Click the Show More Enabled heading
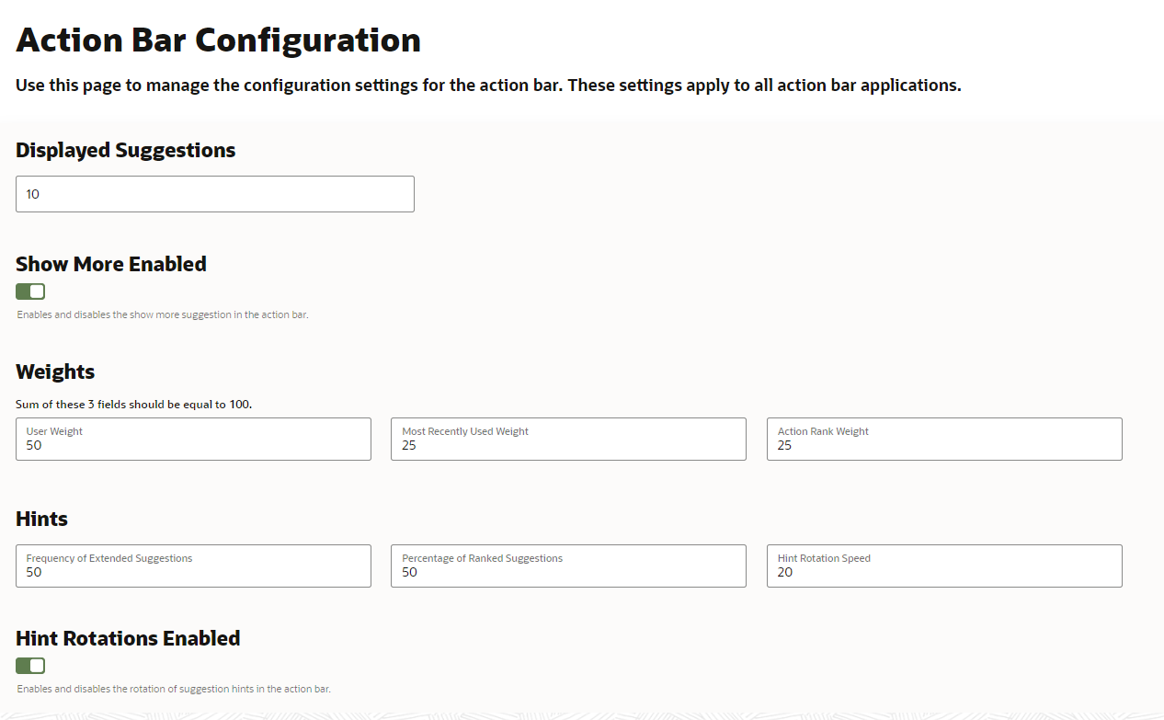 click(111, 264)
